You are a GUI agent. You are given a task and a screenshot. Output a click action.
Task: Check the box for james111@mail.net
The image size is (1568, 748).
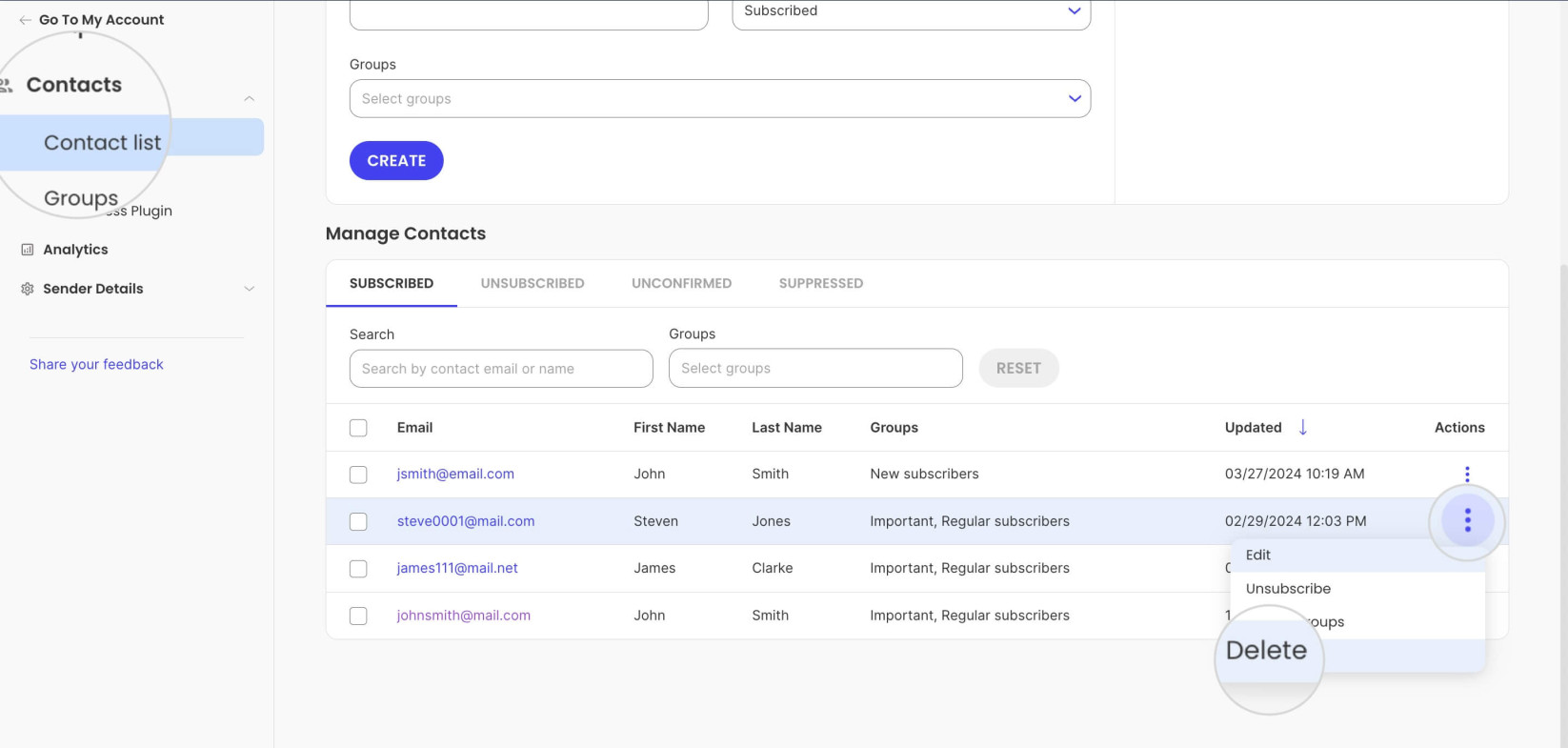pyautogui.click(x=358, y=569)
